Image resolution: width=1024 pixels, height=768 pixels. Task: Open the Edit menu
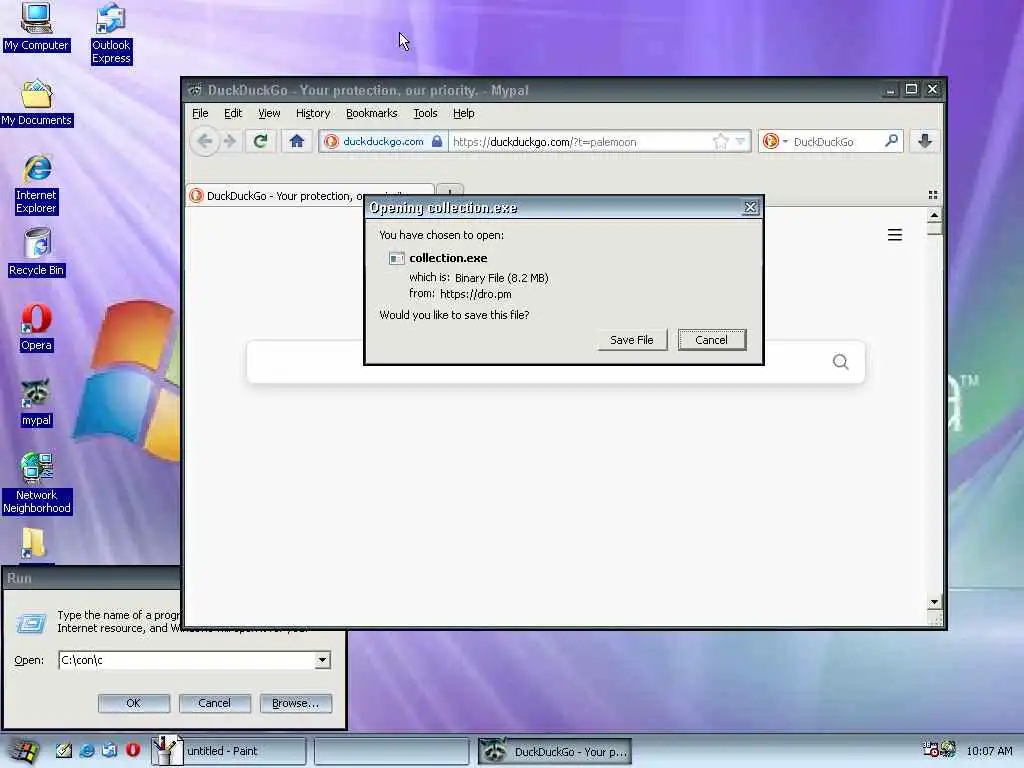[232, 113]
